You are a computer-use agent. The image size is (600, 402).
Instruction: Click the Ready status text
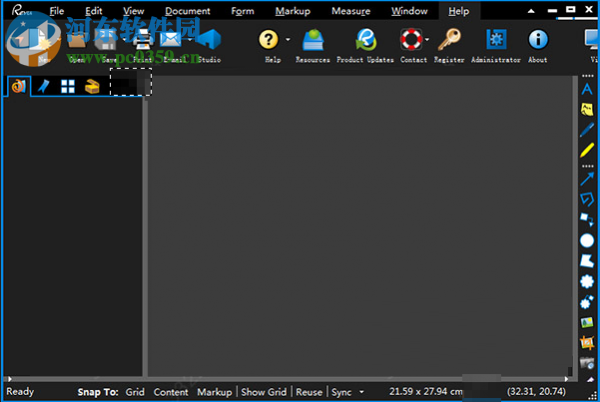[x=20, y=392]
